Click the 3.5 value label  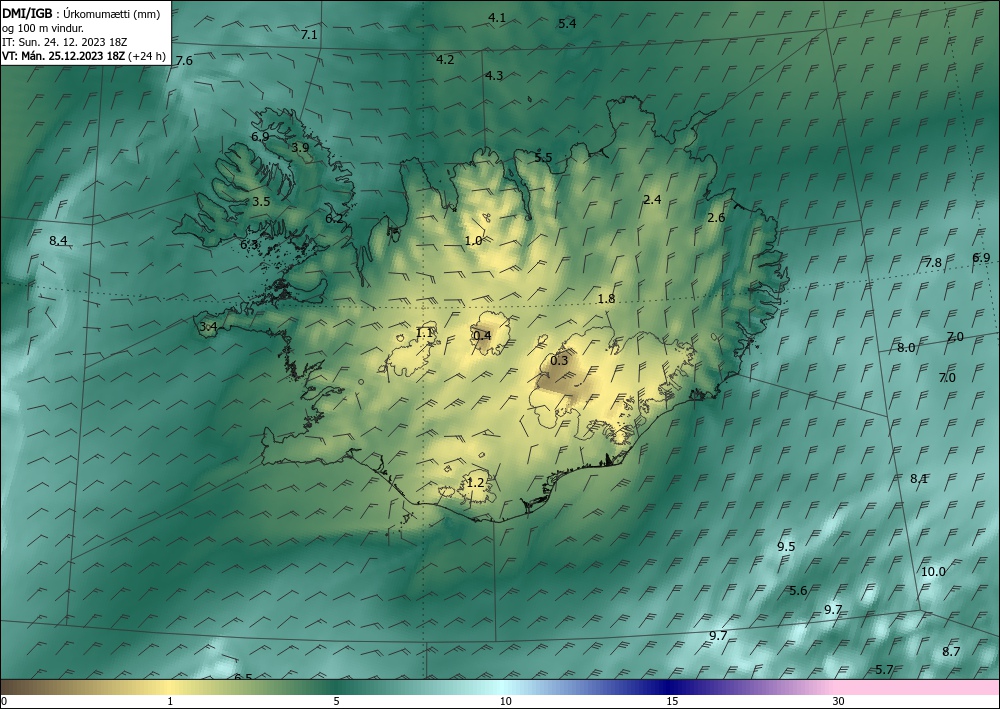click(x=261, y=202)
